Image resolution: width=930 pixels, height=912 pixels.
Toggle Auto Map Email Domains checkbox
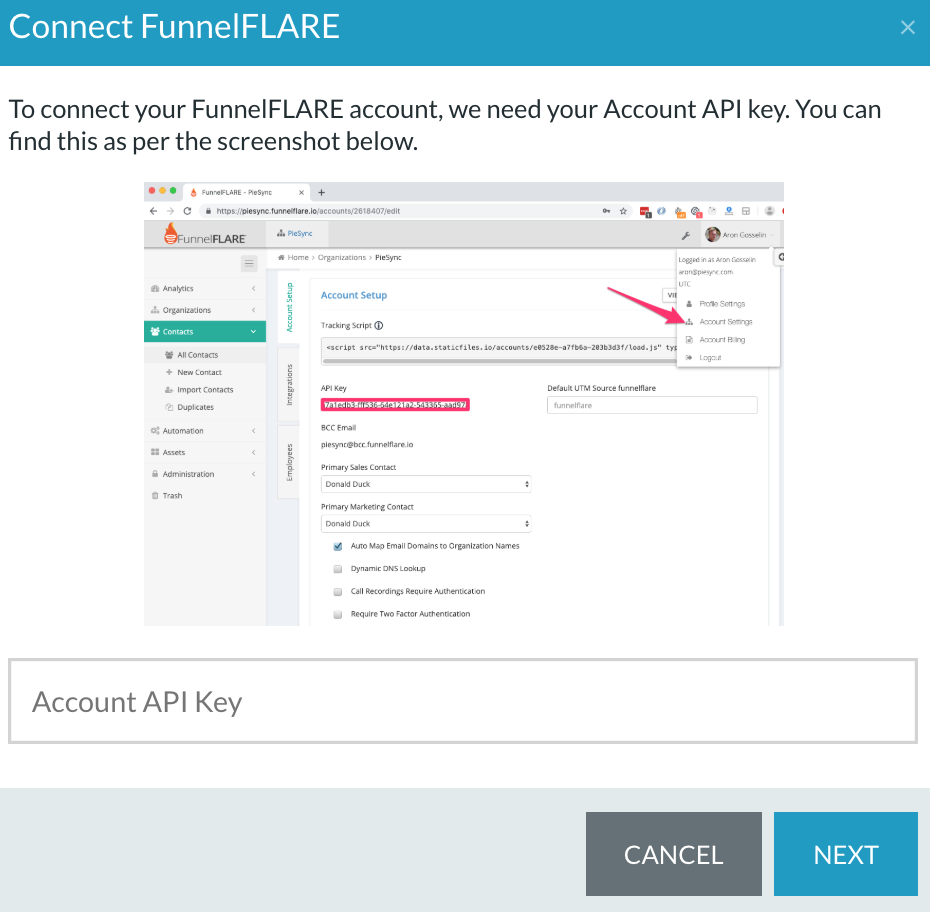click(337, 546)
